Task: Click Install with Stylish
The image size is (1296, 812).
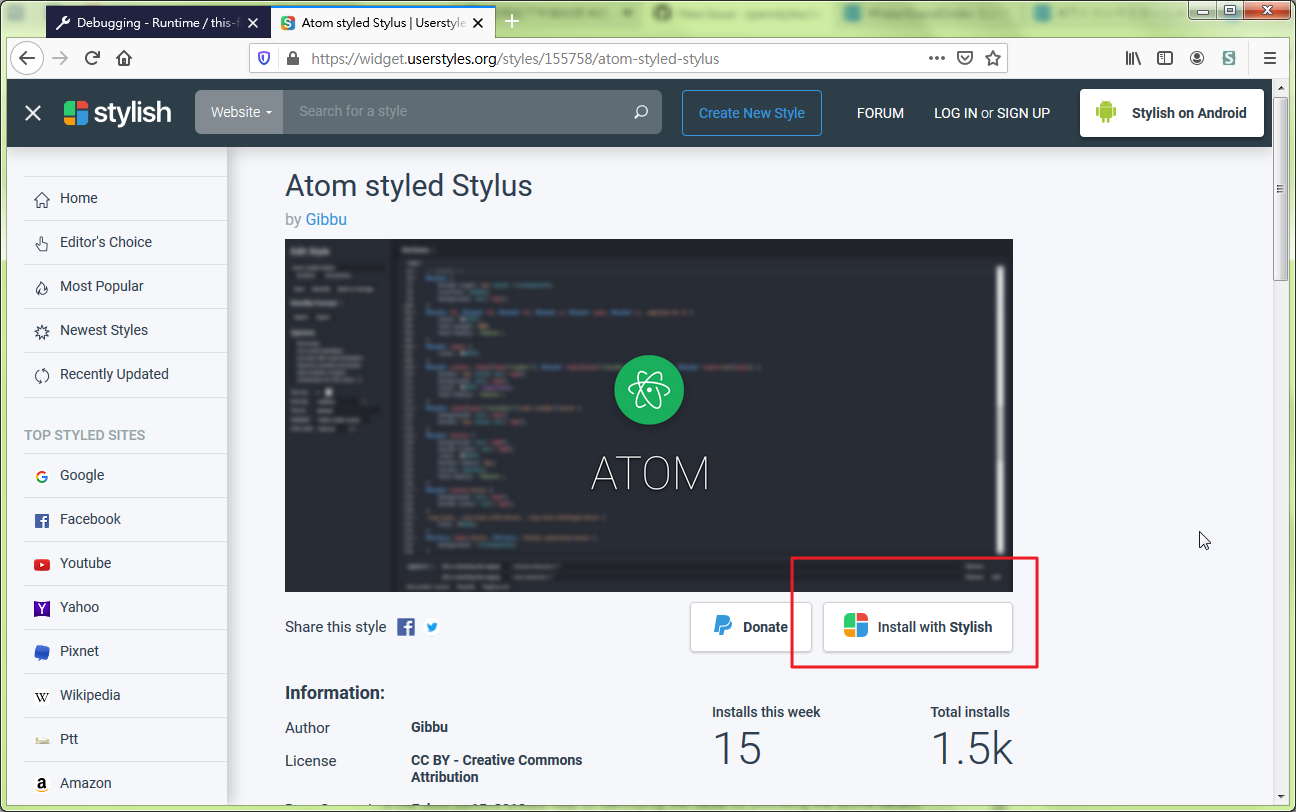Action: tap(917, 627)
